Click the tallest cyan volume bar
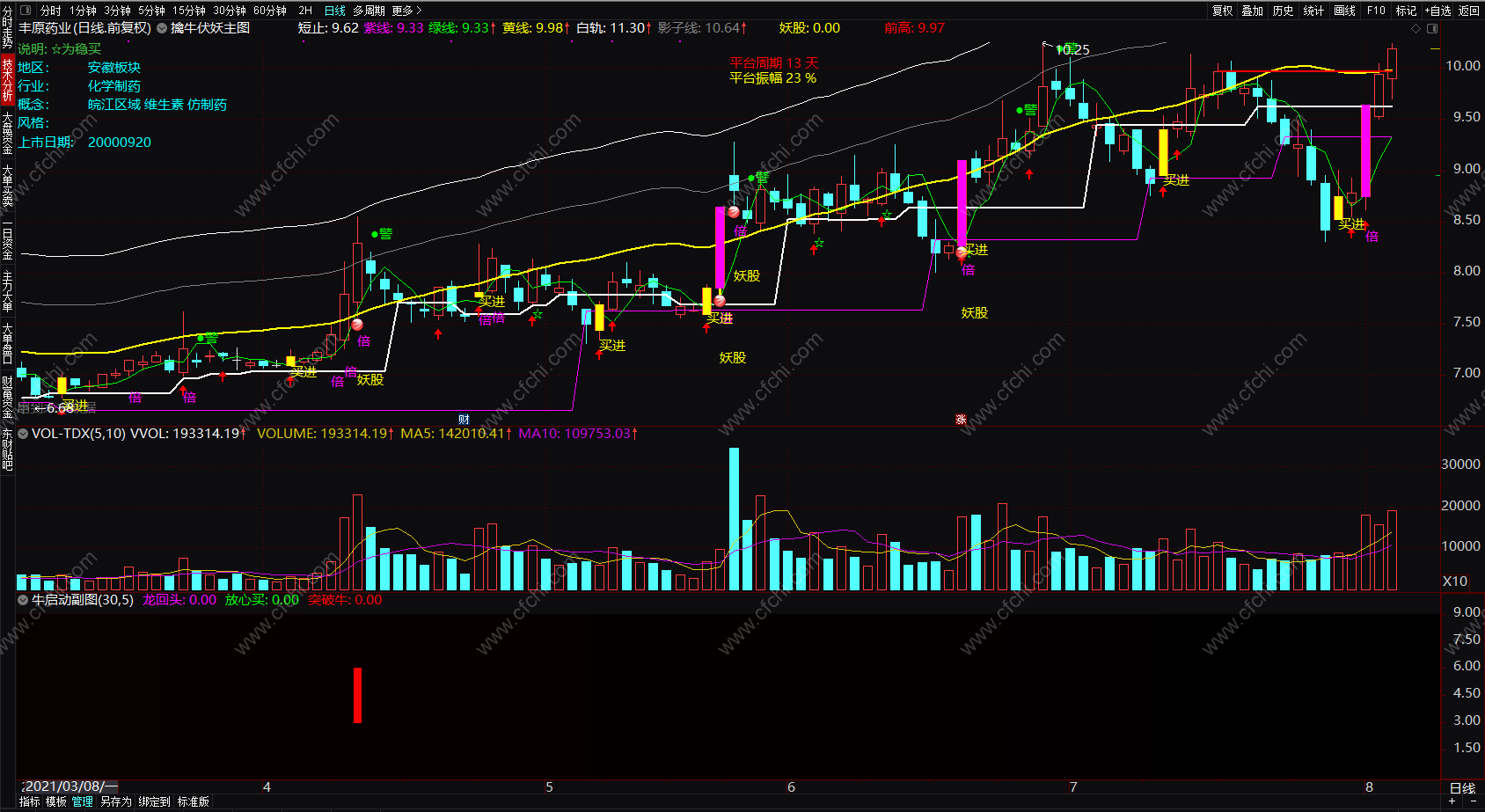The width and height of the screenshot is (1485, 812). 734,519
